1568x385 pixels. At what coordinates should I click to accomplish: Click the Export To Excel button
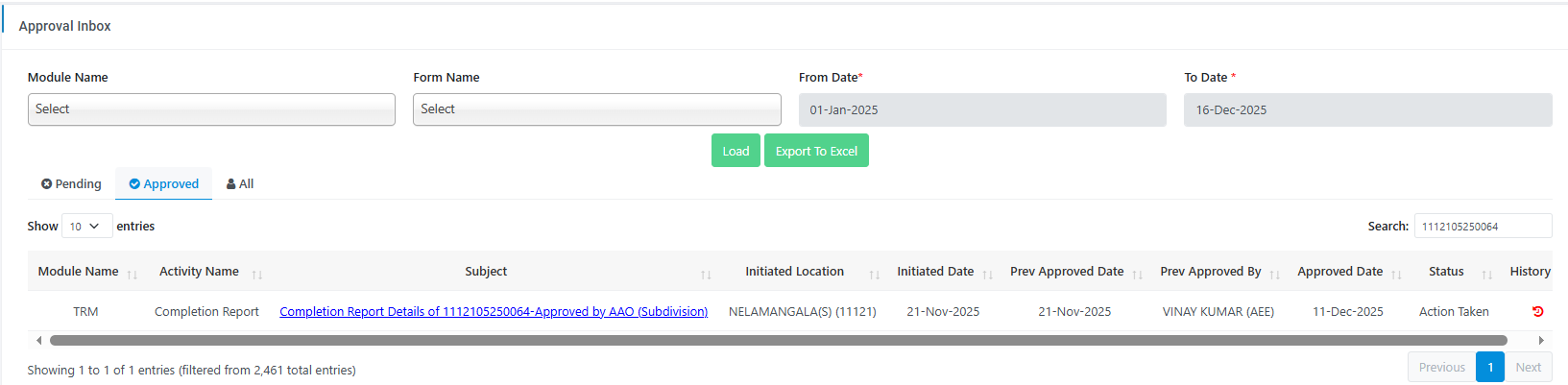(816, 151)
